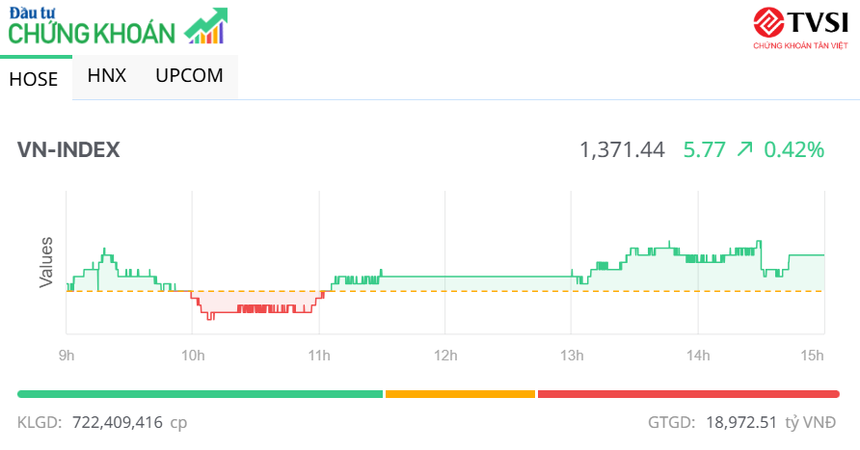The height and width of the screenshot is (450, 860).
Task: Click the GTGD value 18,972.51
Action: (x=740, y=422)
